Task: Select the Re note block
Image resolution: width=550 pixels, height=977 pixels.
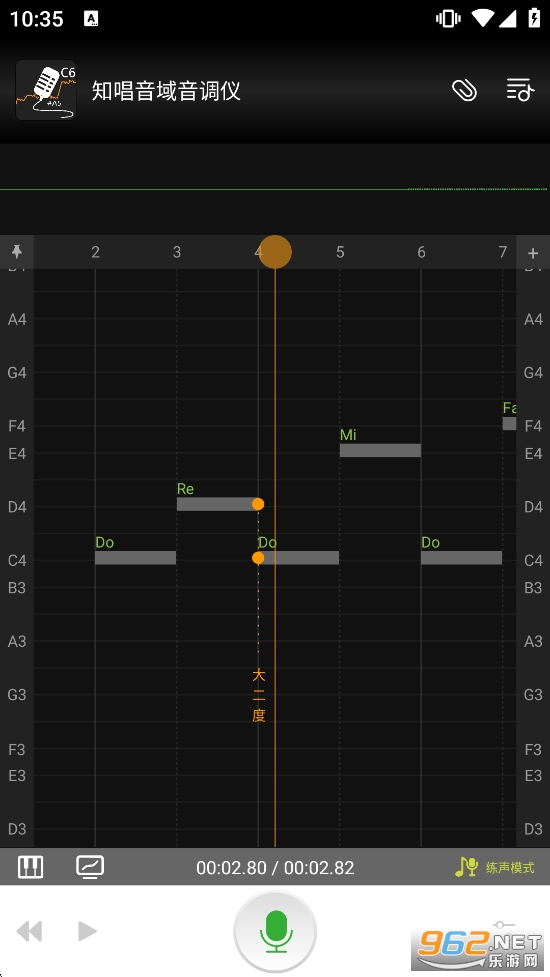Action: pos(217,504)
